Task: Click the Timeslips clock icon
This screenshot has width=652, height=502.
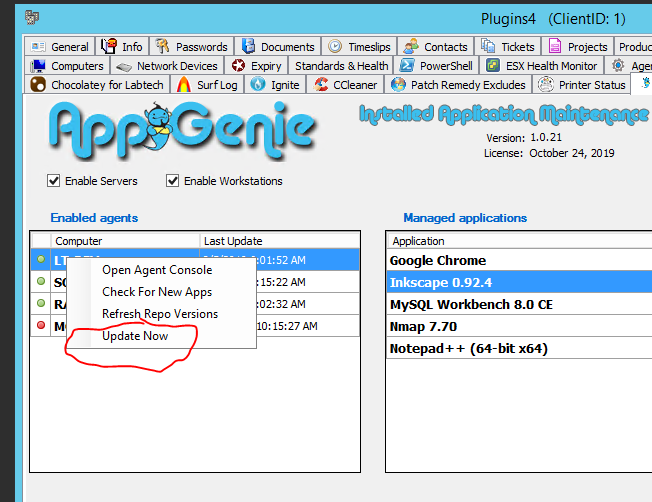Action: pos(335,46)
